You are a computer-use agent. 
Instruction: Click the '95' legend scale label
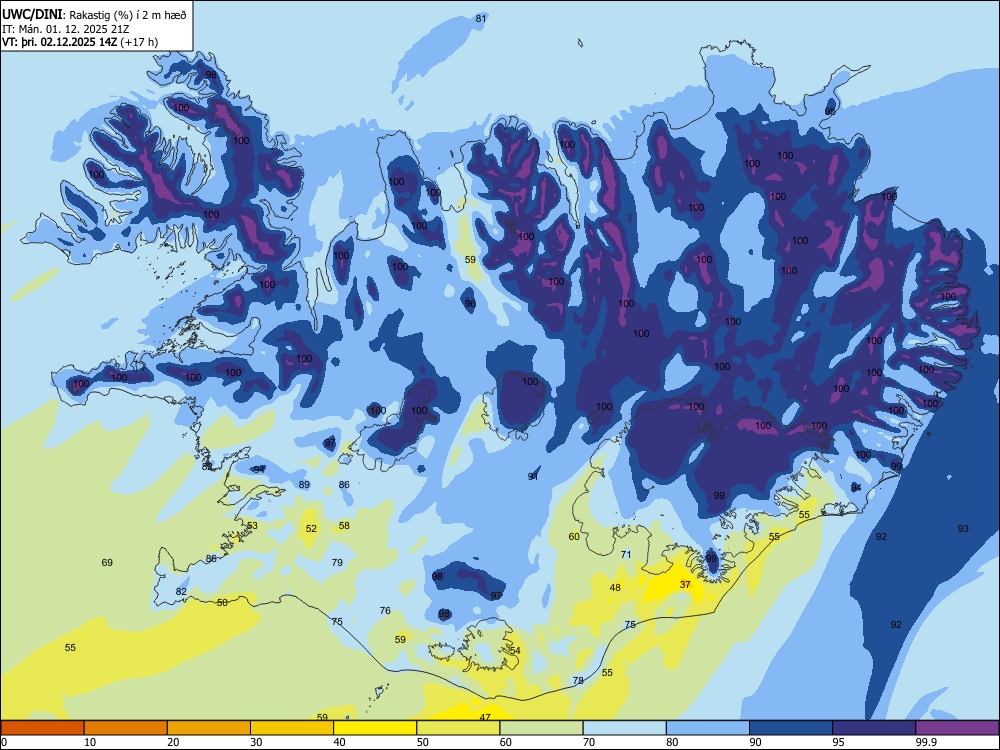tap(839, 742)
